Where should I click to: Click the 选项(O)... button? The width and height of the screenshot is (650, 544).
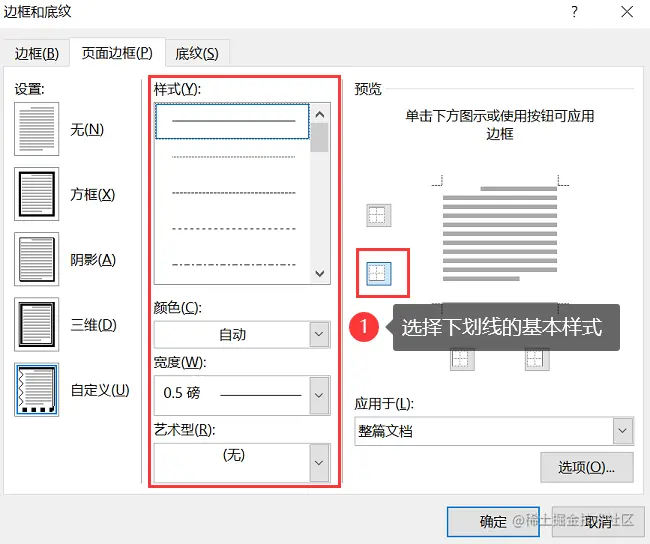pyautogui.click(x=587, y=467)
